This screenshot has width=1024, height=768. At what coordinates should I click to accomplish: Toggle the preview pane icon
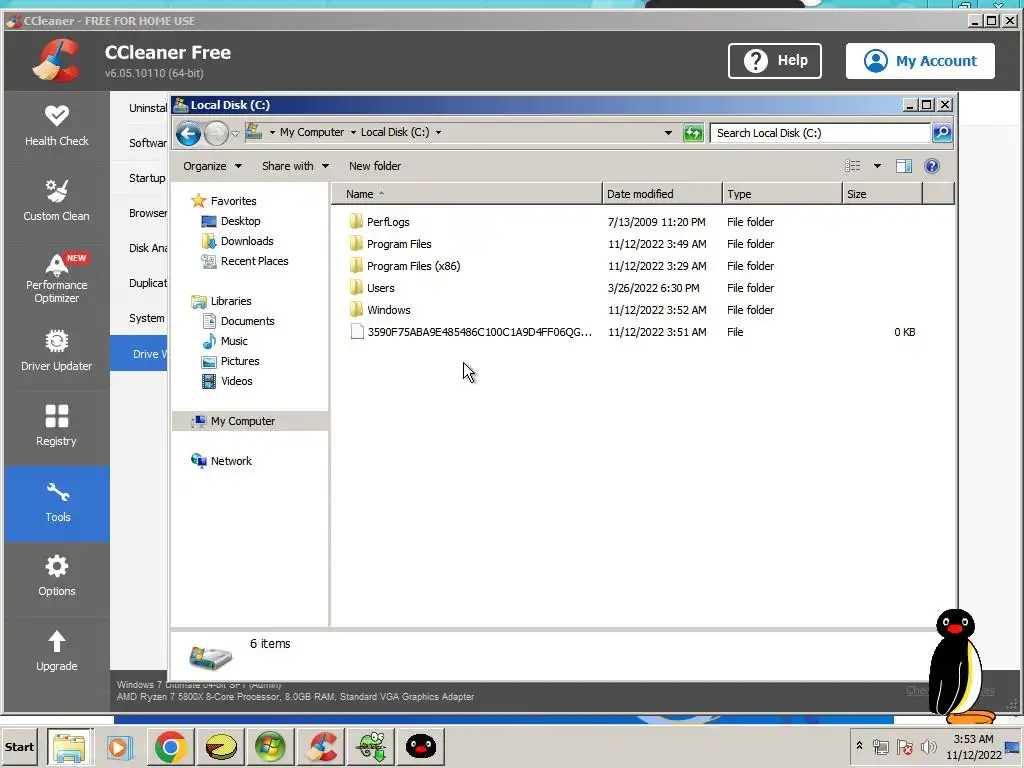pos(904,166)
